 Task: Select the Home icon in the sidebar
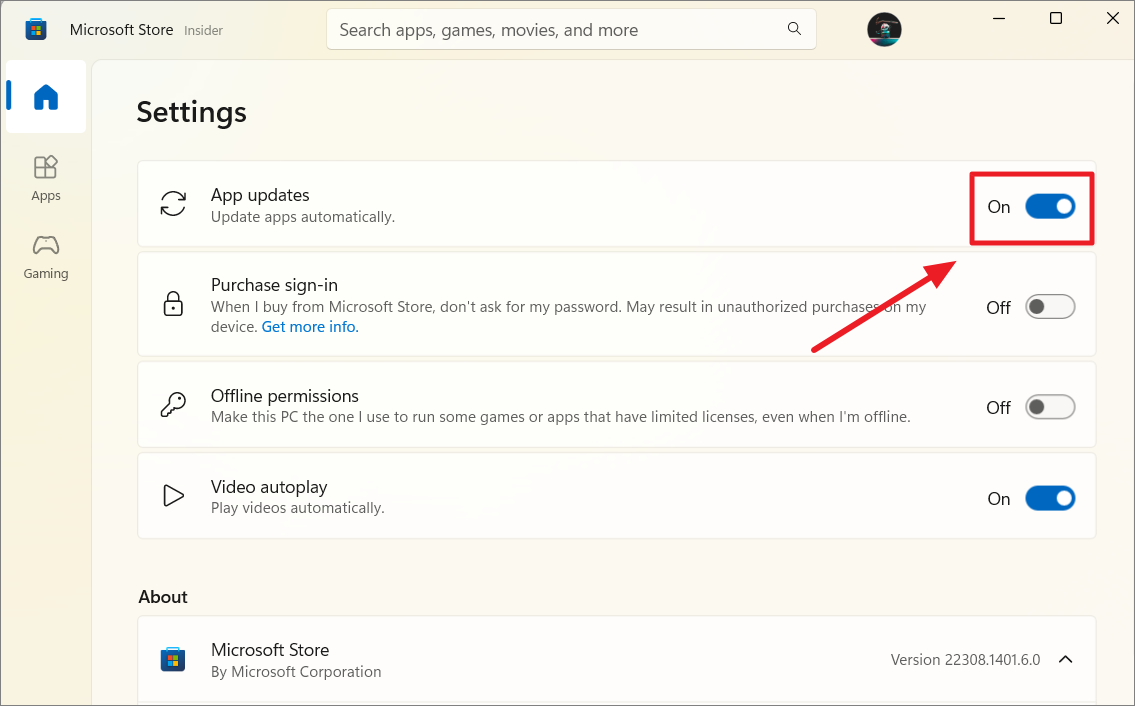tap(45, 96)
